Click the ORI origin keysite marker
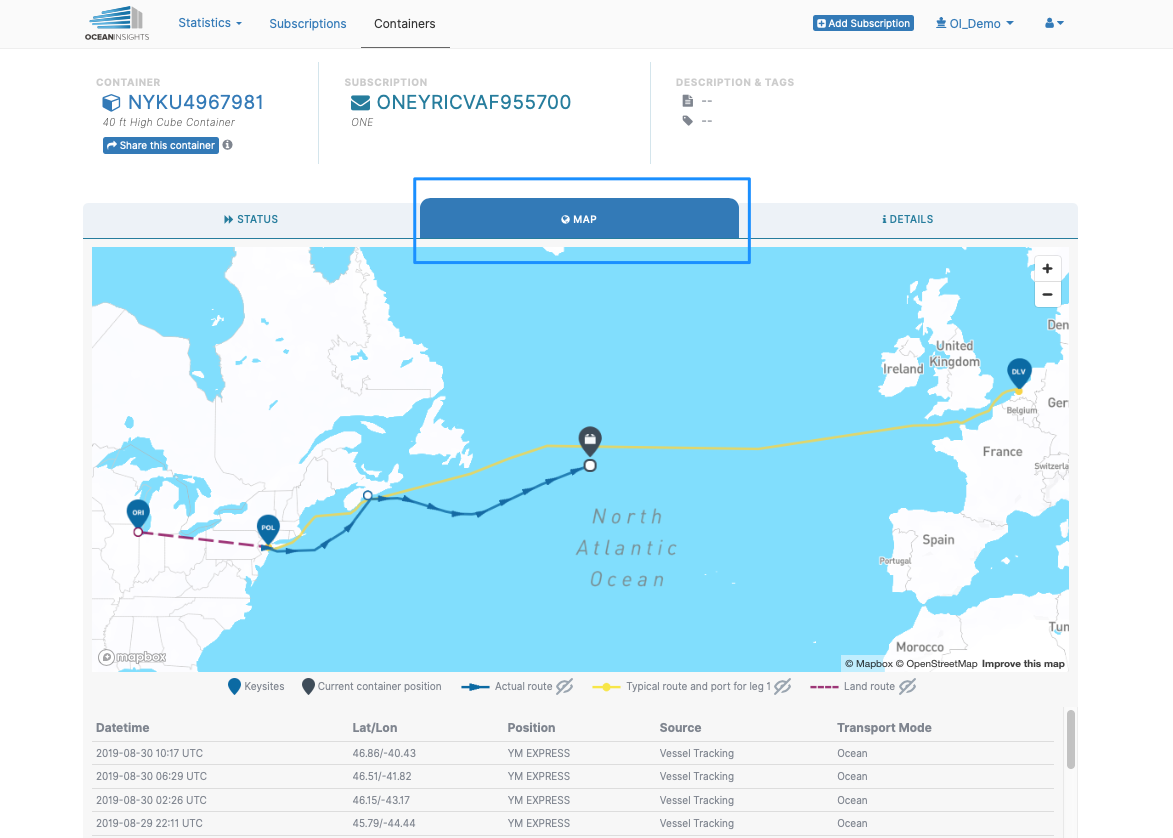 [138, 513]
